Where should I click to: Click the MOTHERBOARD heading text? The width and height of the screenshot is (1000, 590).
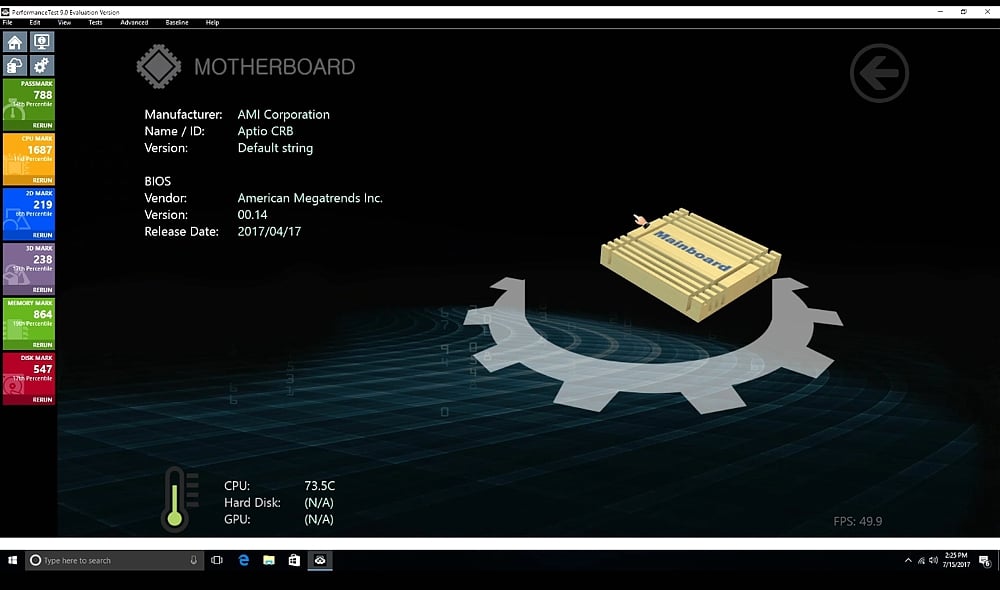click(x=274, y=67)
